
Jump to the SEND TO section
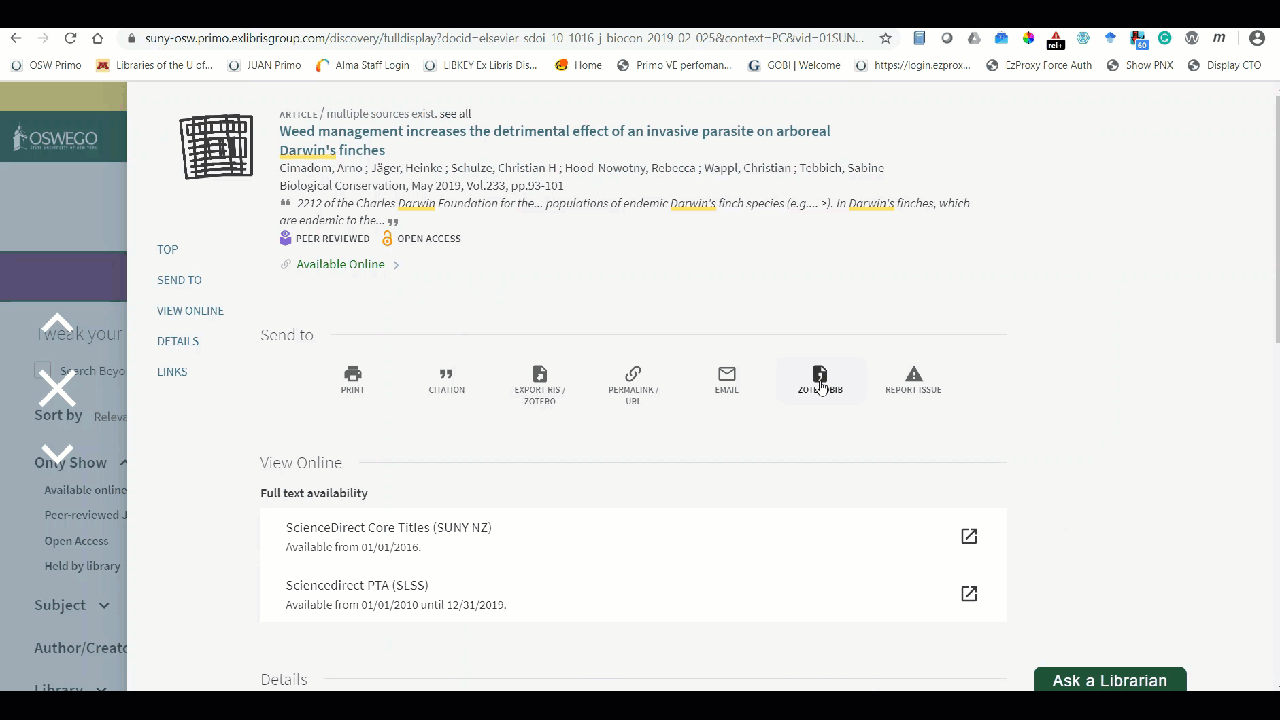click(179, 280)
